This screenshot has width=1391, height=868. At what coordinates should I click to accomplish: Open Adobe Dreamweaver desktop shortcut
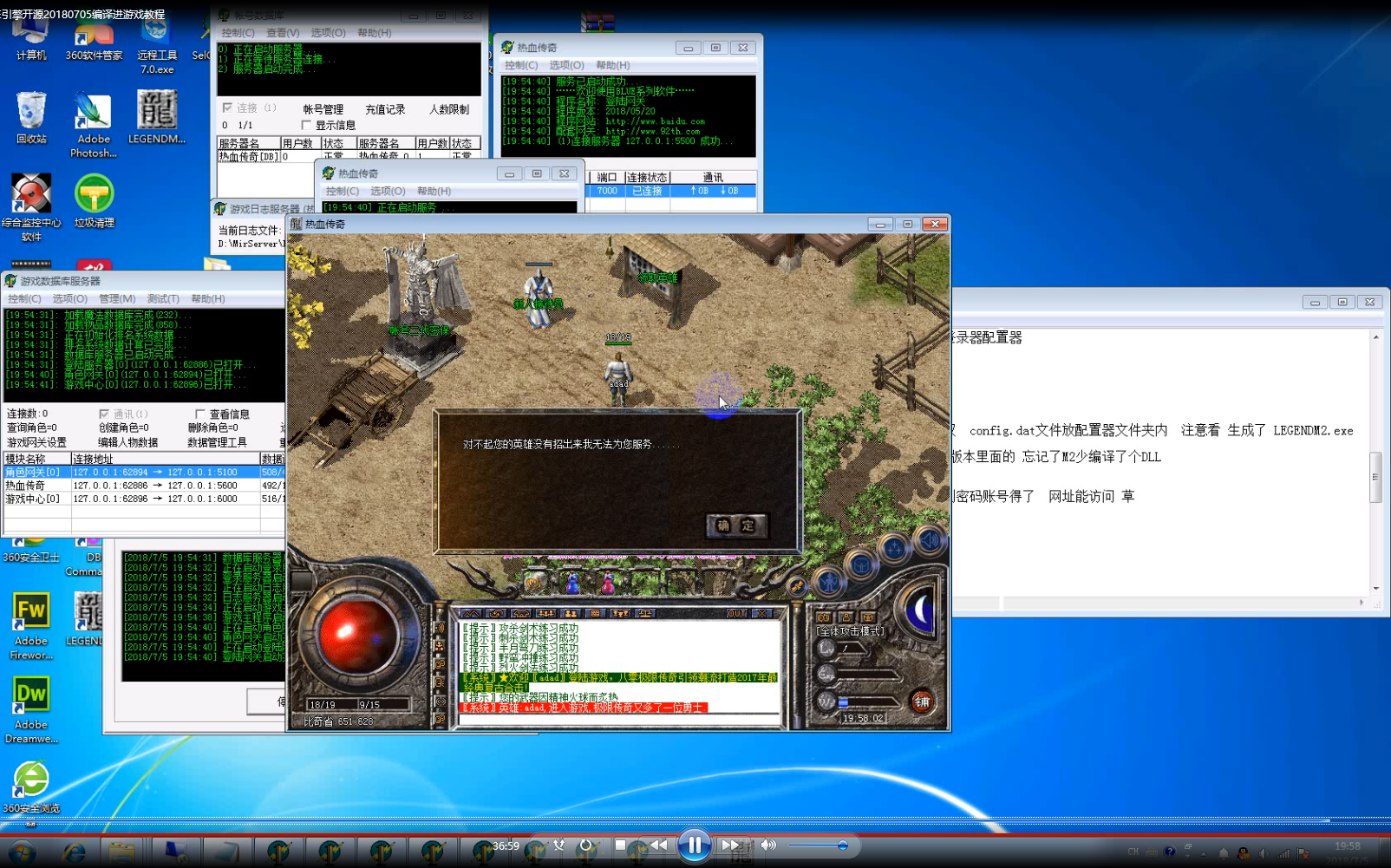click(x=31, y=710)
